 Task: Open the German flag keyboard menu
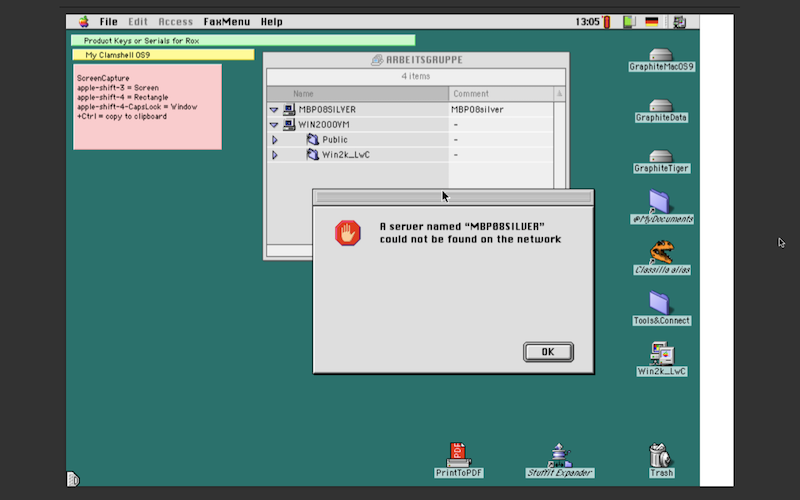tap(652, 21)
